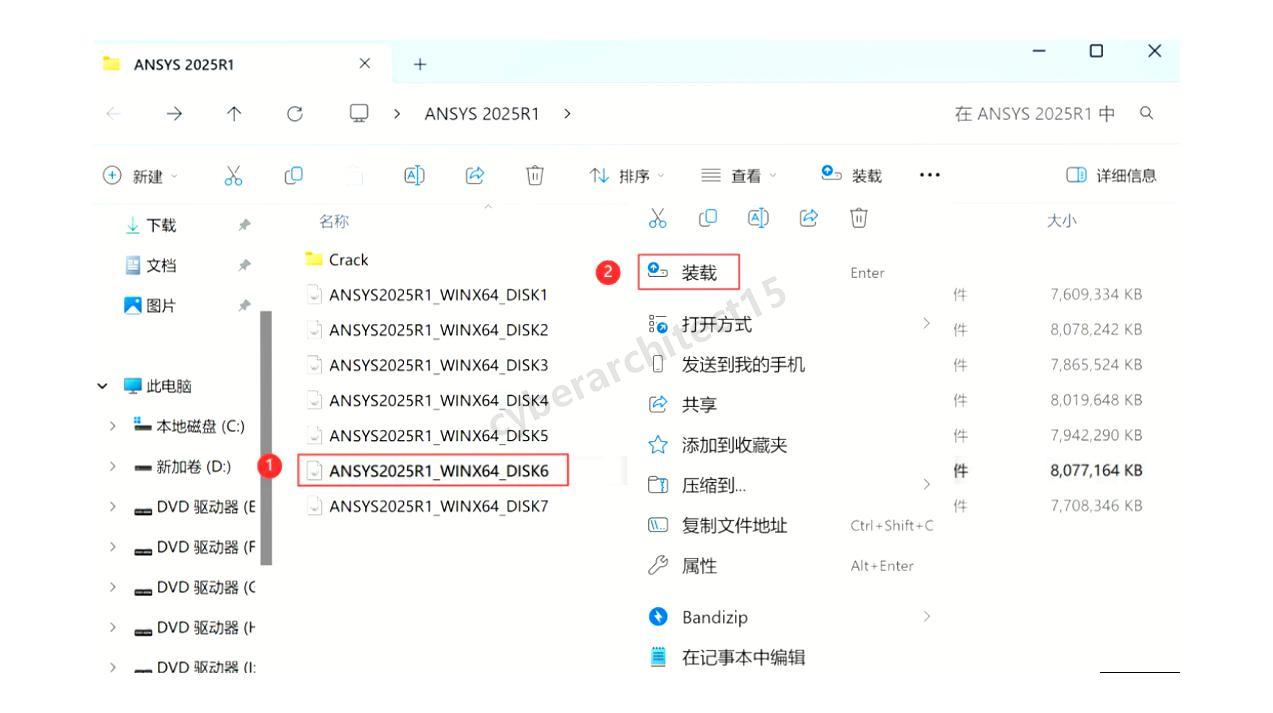Click the Share icon in the toolbar
The width and height of the screenshot is (1273, 713).
click(474, 175)
